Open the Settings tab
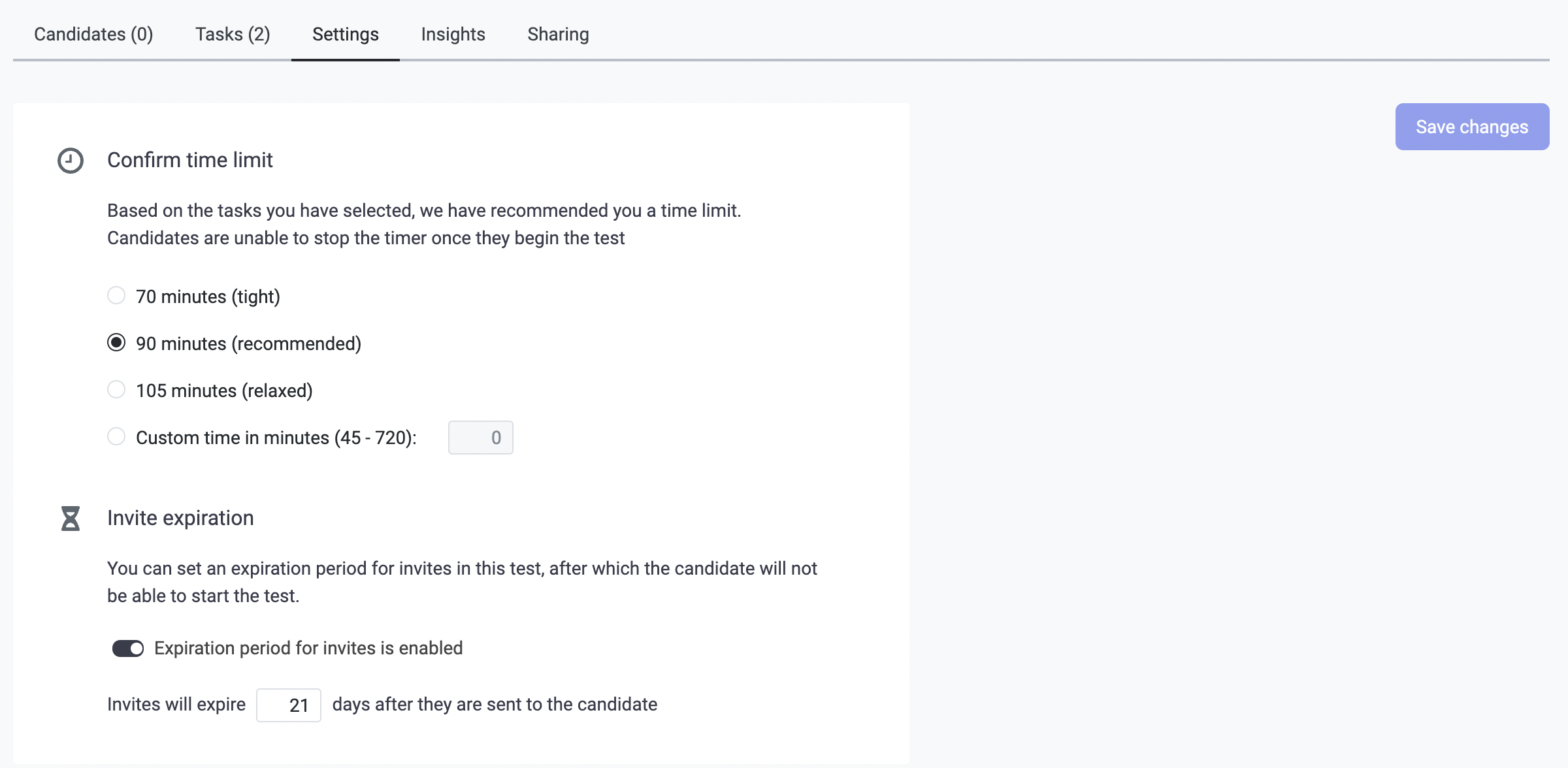The image size is (1568, 768). pos(346,34)
